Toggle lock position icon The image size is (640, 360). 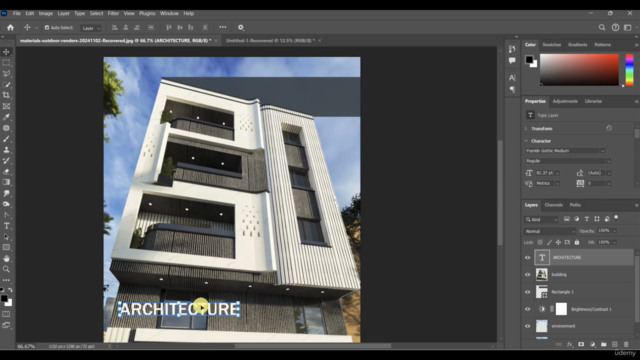(558, 242)
